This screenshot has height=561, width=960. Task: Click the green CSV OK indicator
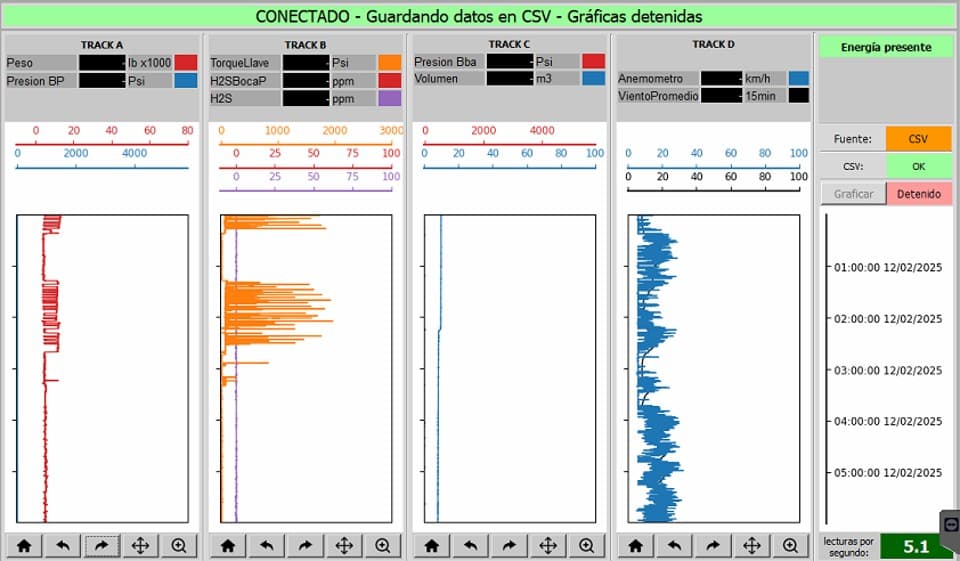(x=918, y=166)
